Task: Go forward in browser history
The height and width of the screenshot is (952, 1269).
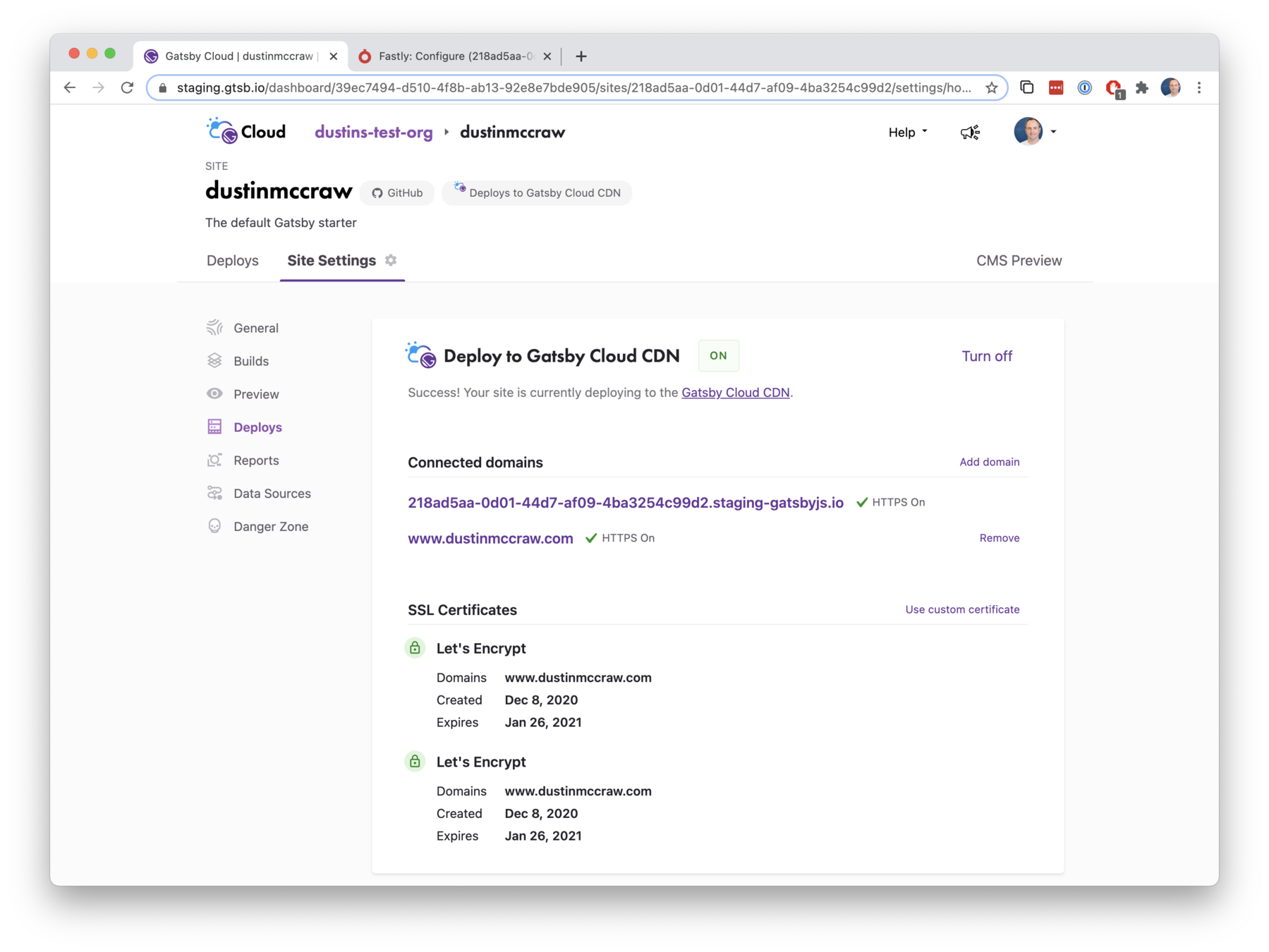Action: [x=99, y=87]
